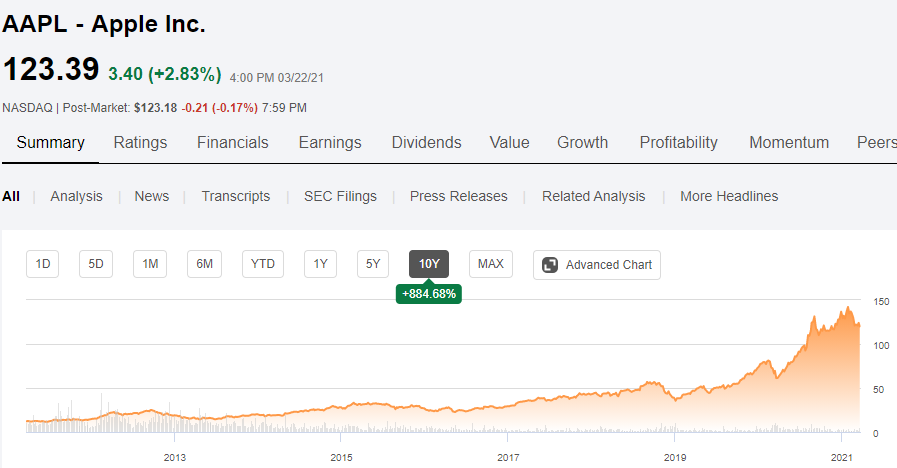This screenshot has width=897, height=468.
Task: Open Press Releases filter
Action: pos(458,196)
